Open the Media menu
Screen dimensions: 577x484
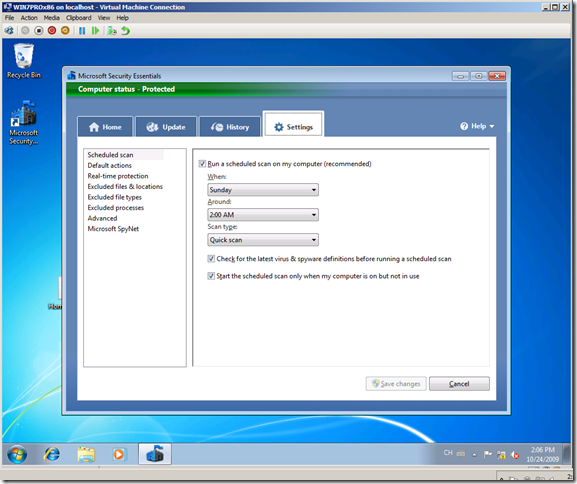52,18
